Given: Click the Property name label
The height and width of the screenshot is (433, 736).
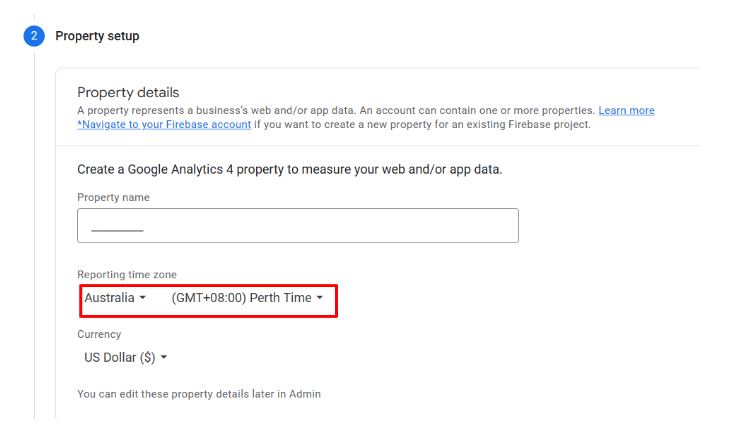Looking at the screenshot, I should click(x=113, y=197).
